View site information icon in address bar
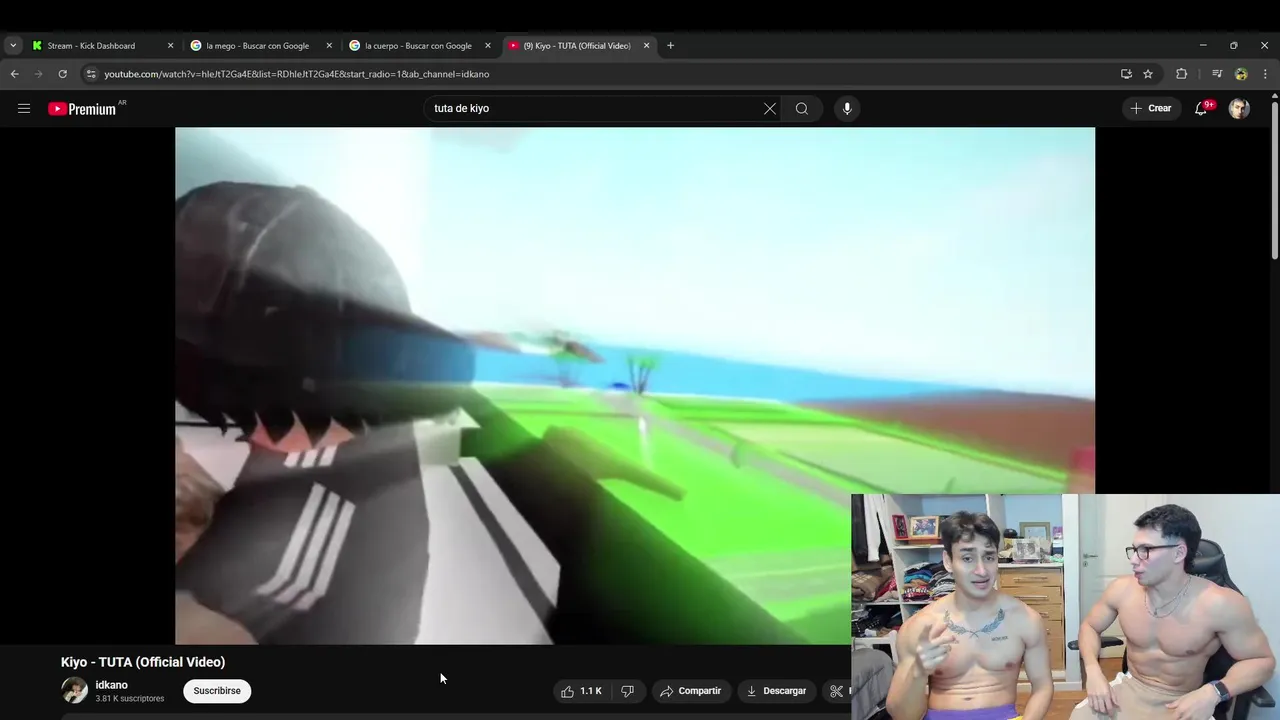The width and height of the screenshot is (1280, 720). (91, 74)
